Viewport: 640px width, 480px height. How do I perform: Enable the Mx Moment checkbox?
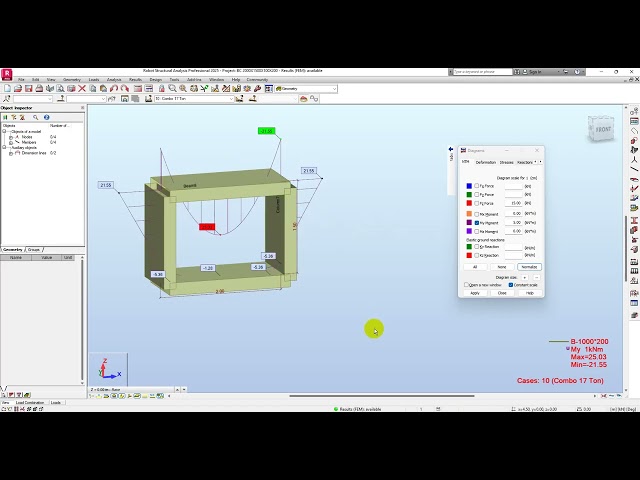coord(476,214)
